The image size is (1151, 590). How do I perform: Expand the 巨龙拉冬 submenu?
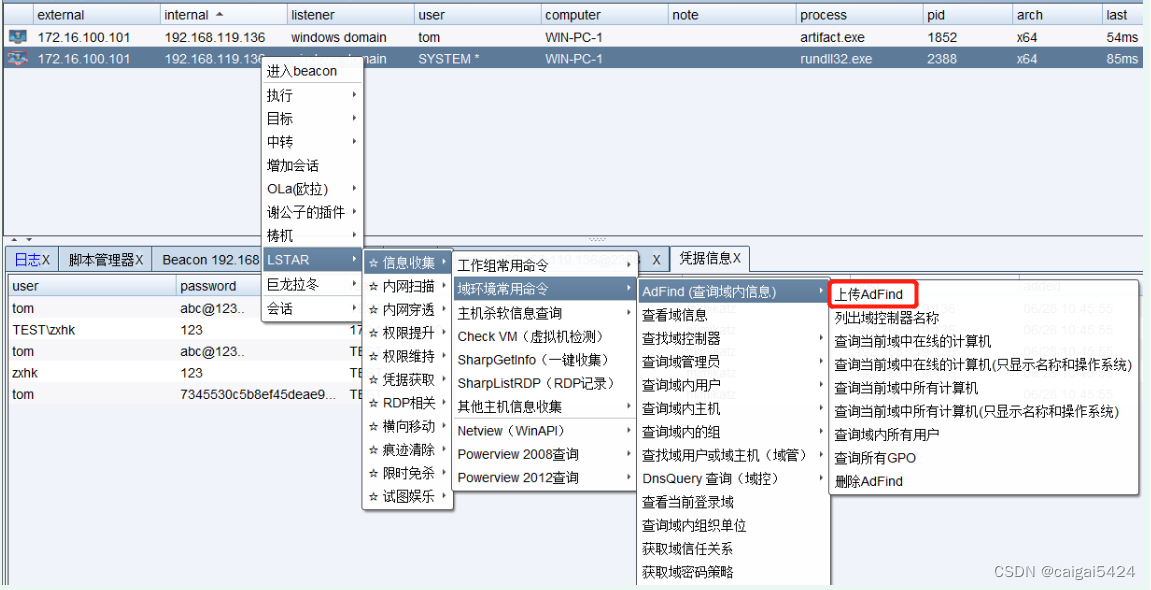click(312, 285)
